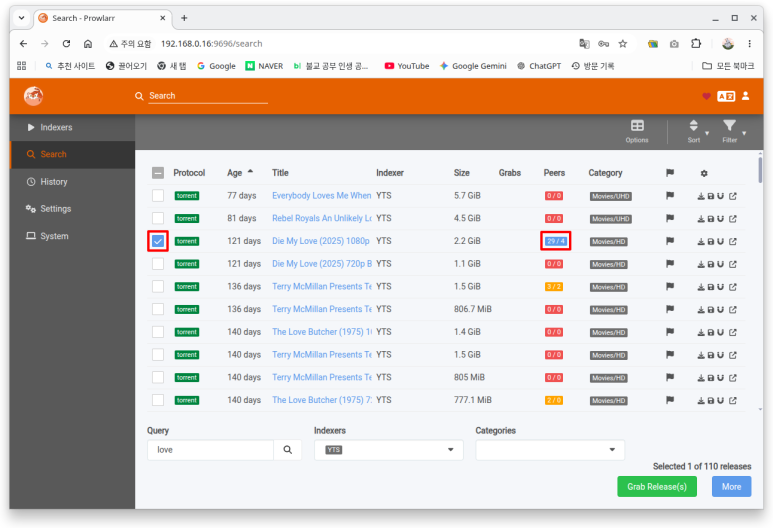Open the Chrome three-dot menu
Viewport: 773px width, 528px height.
point(749,44)
